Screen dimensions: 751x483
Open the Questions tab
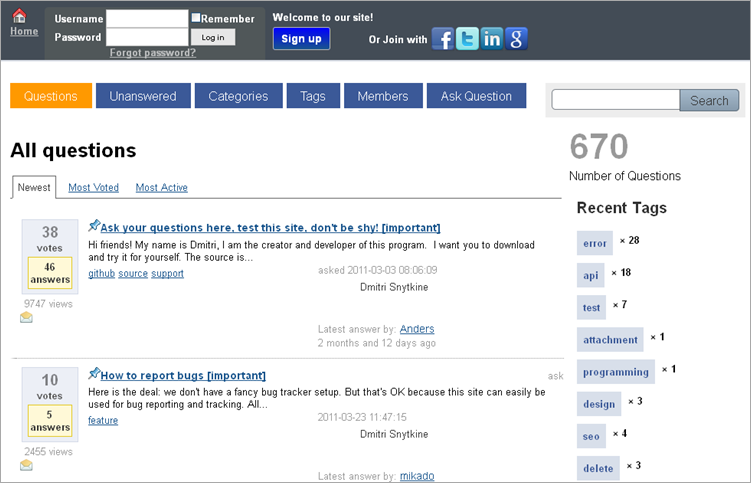[51, 96]
